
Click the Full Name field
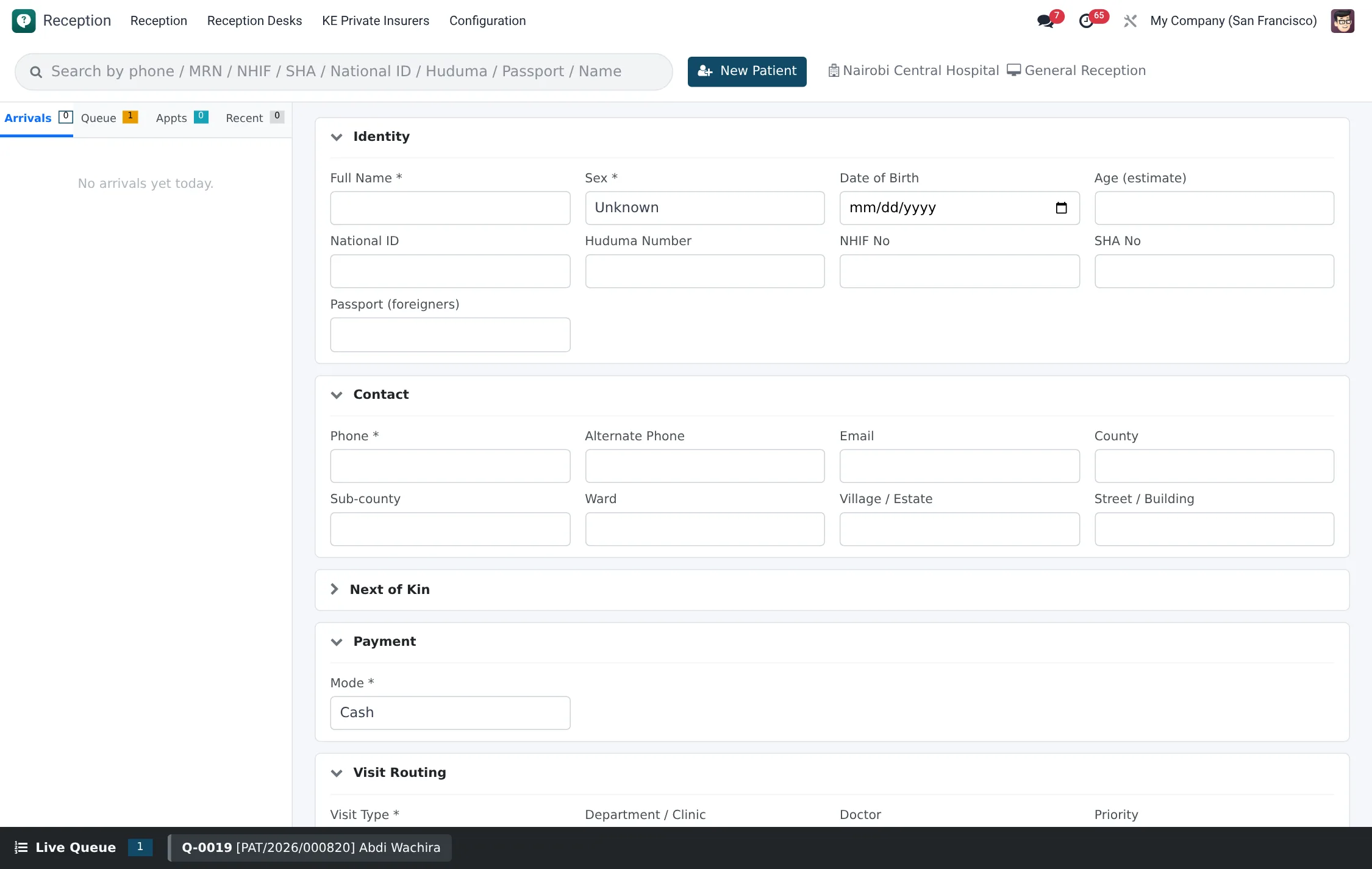[x=450, y=208]
